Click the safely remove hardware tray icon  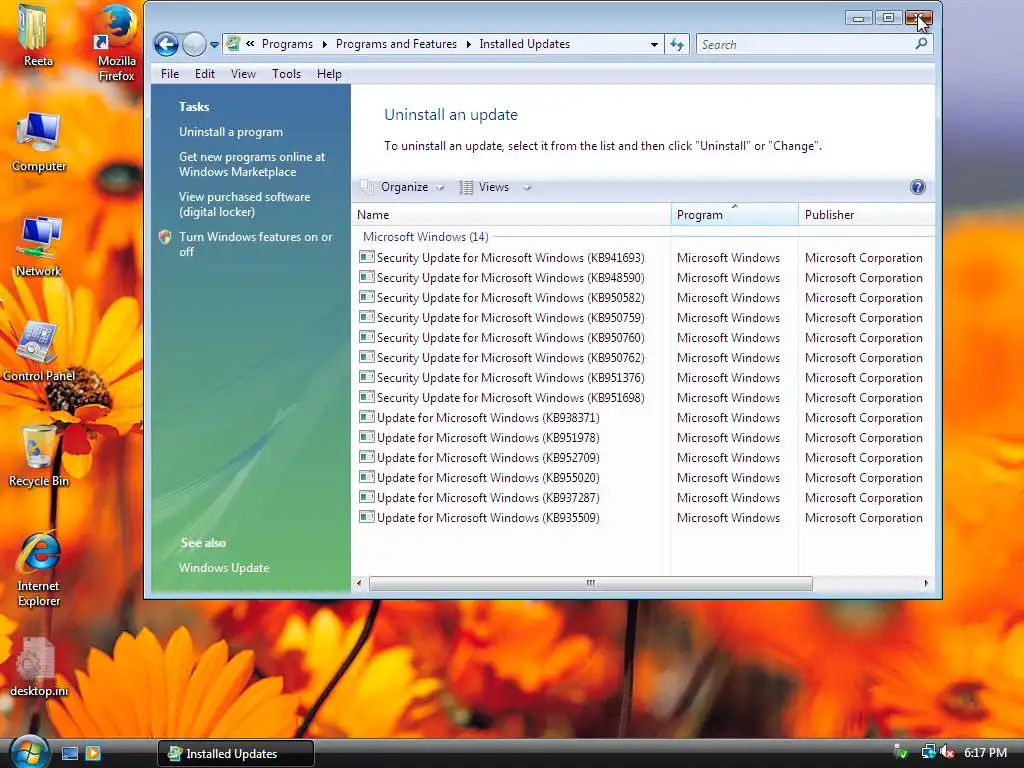click(901, 753)
